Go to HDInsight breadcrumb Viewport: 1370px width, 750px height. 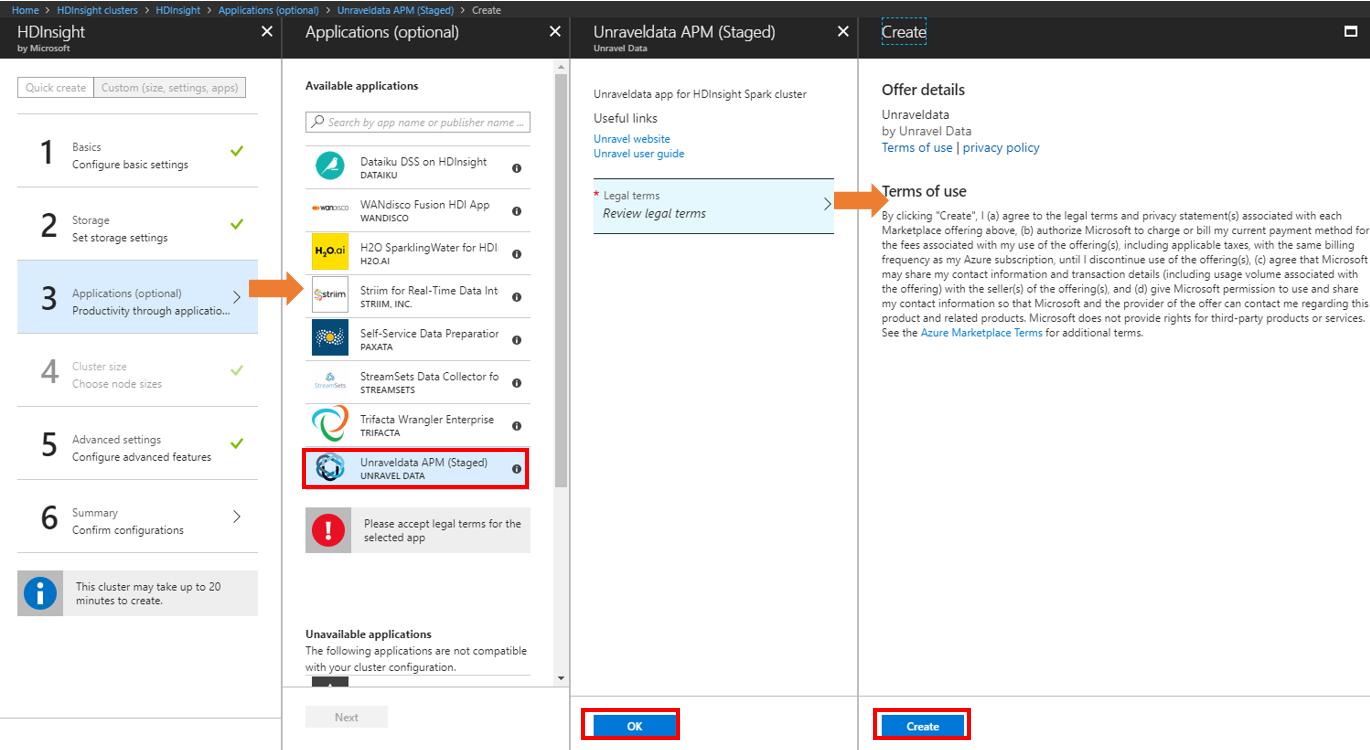tap(178, 10)
